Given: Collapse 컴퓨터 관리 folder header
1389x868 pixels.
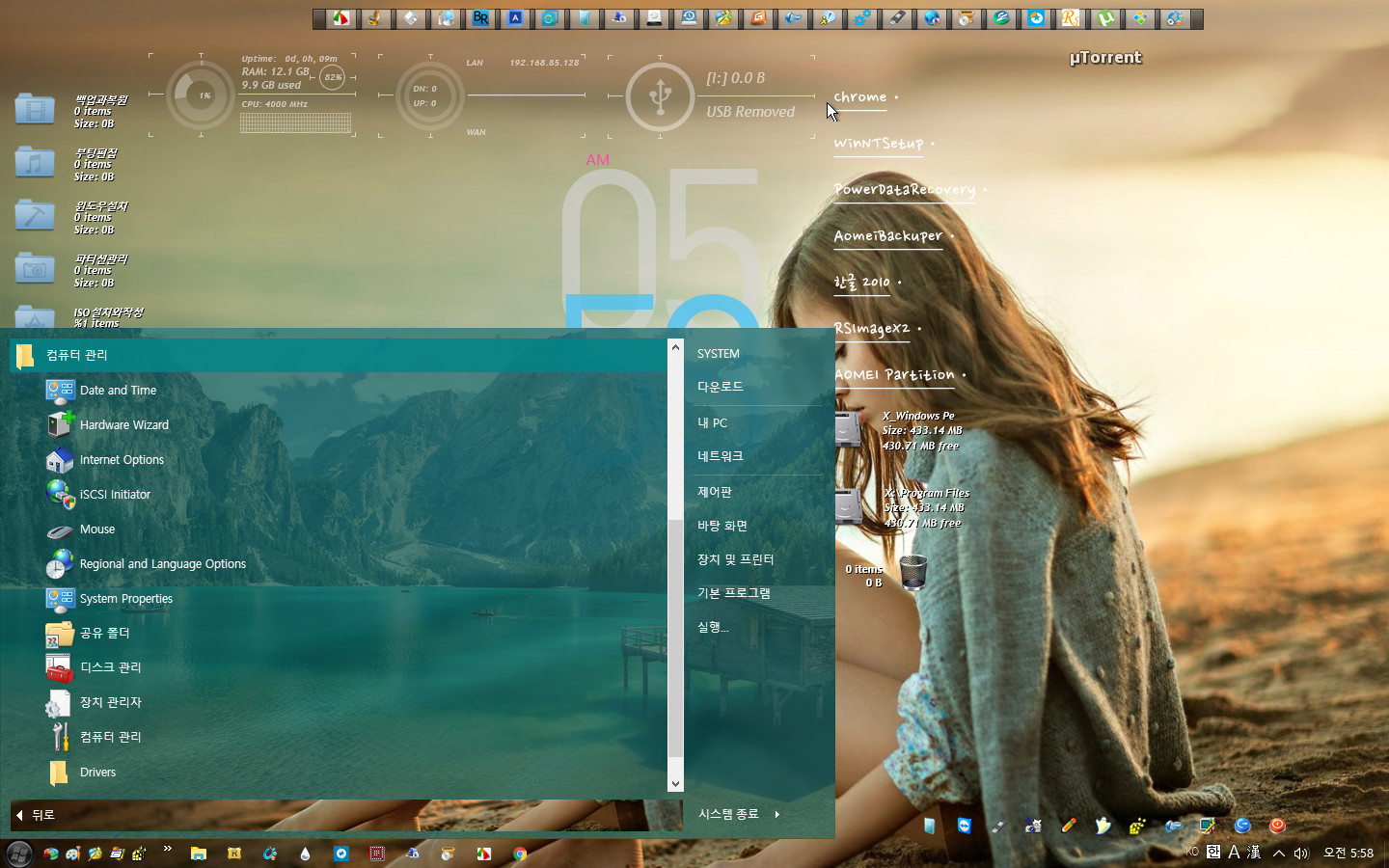Looking at the screenshot, I should pos(338,355).
